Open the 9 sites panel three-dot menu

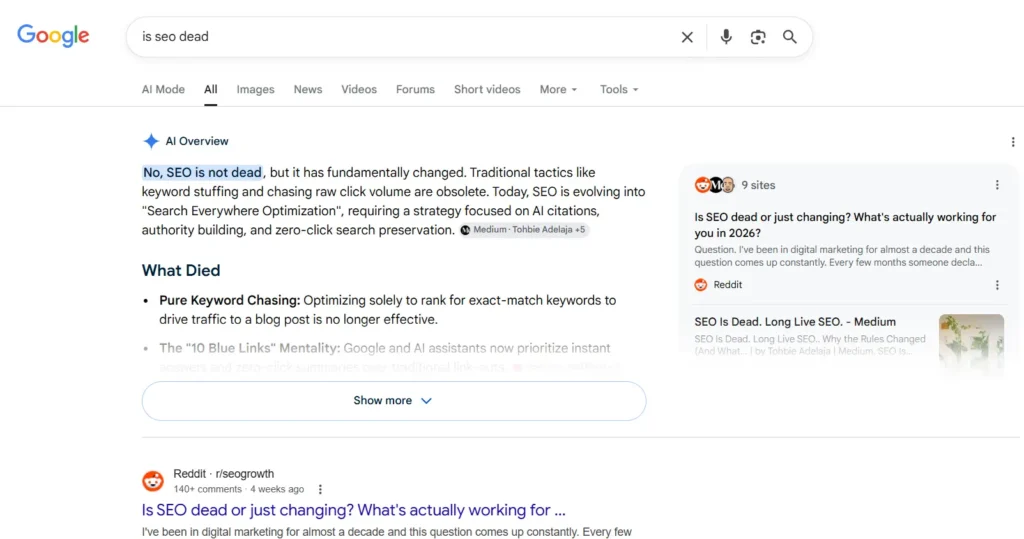997,185
